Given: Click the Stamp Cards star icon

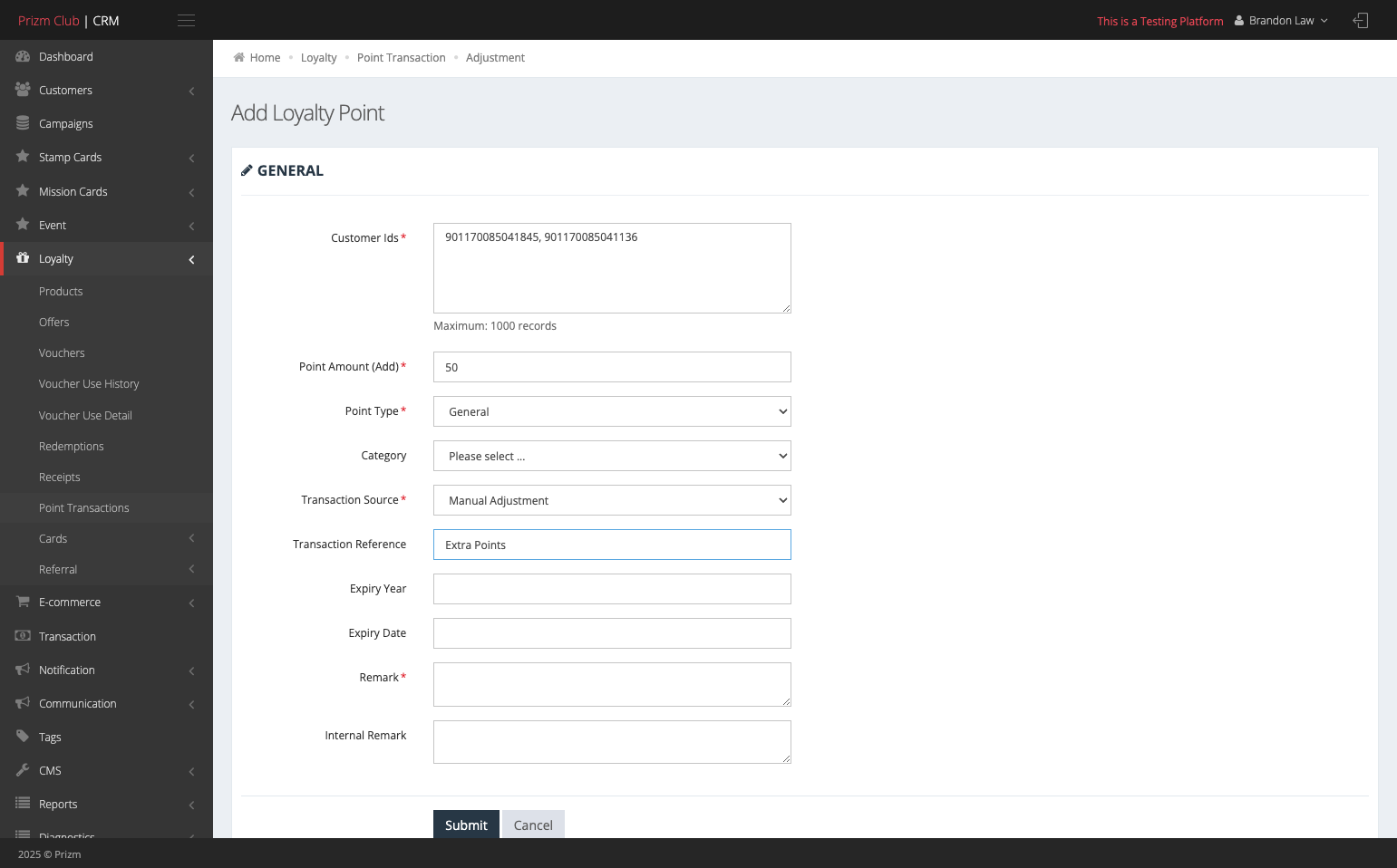Looking at the screenshot, I should click(x=23, y=157).
